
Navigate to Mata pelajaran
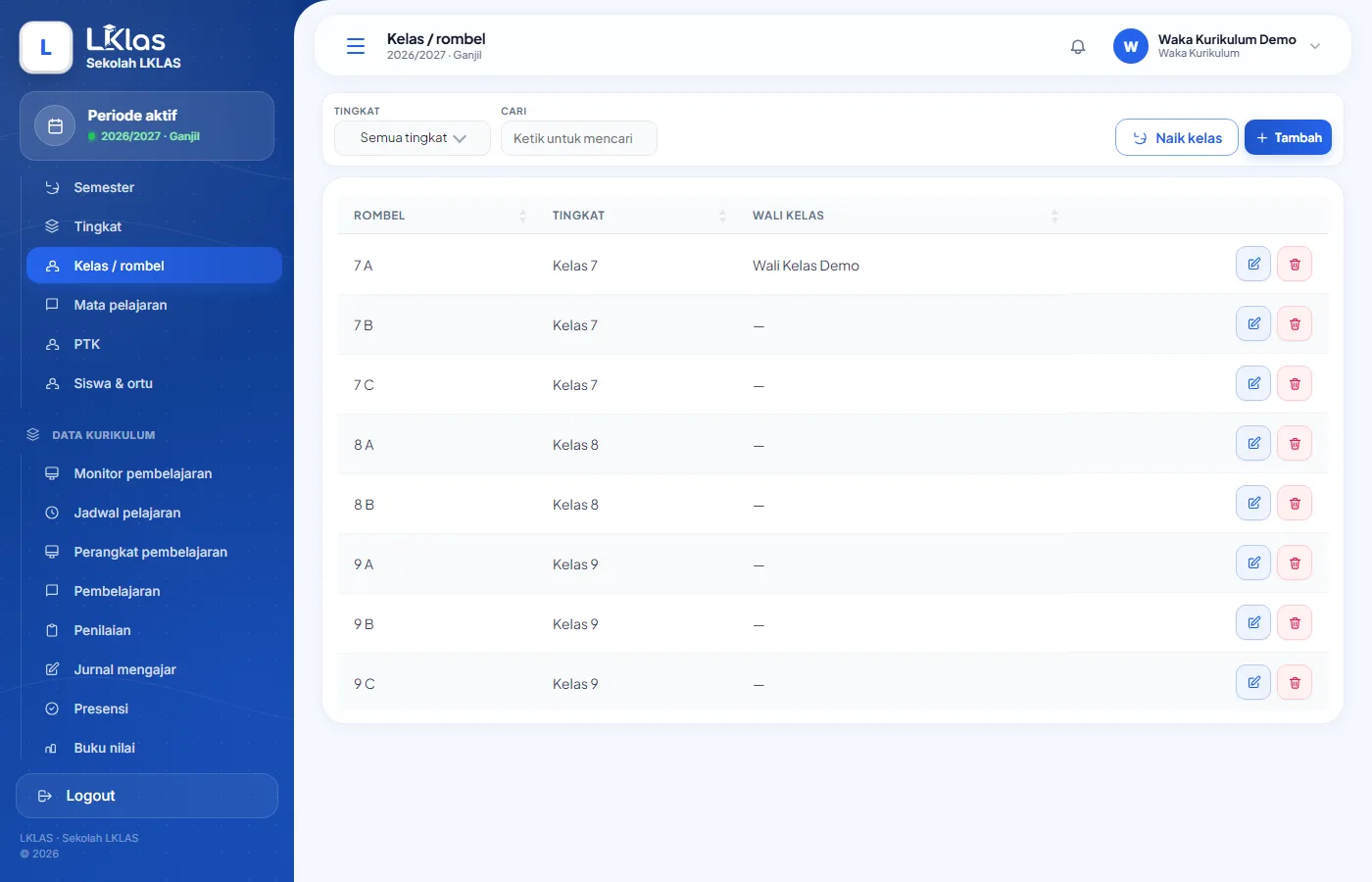pos(154,305)
